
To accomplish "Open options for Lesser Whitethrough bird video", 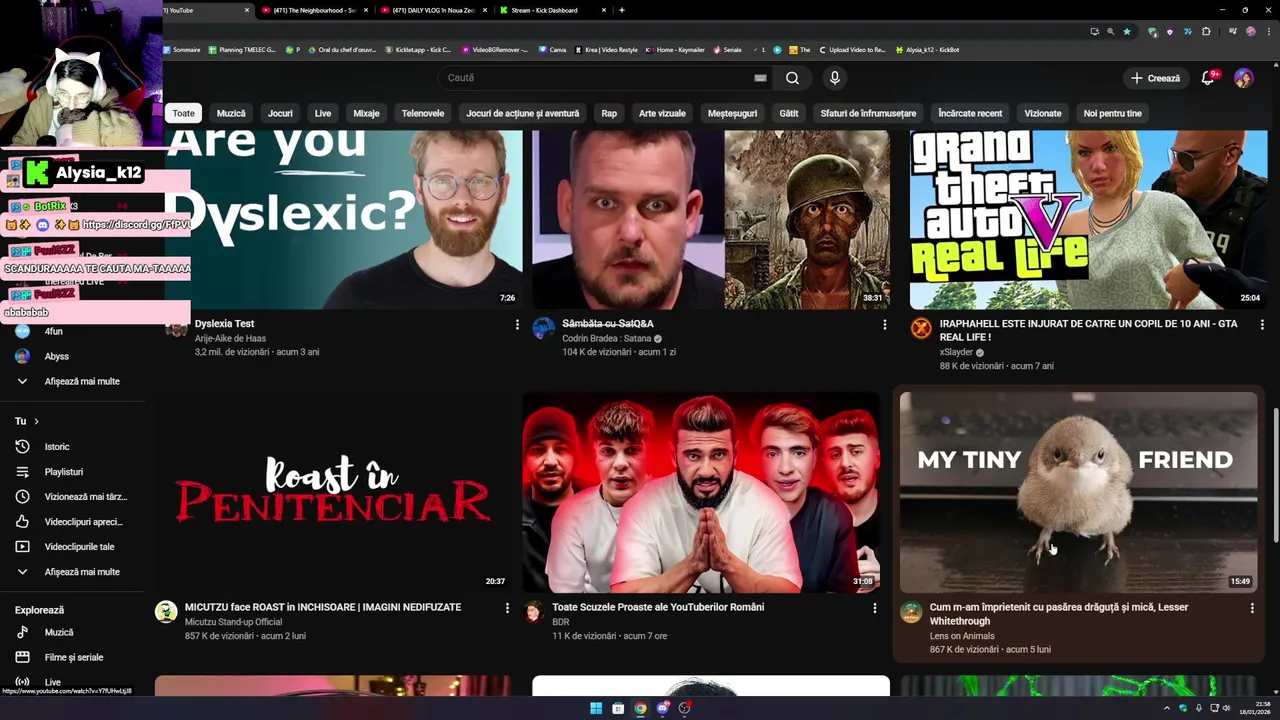I will point(1252,608).
